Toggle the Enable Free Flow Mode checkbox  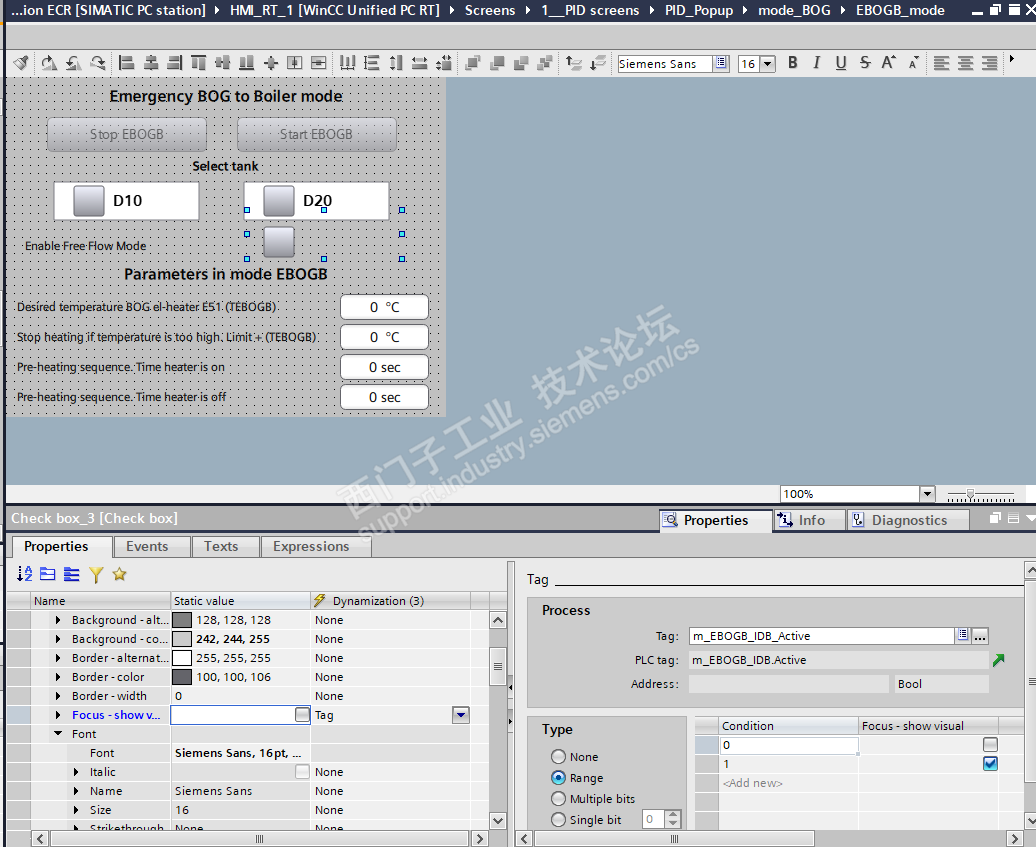click(x=279, y=242)
